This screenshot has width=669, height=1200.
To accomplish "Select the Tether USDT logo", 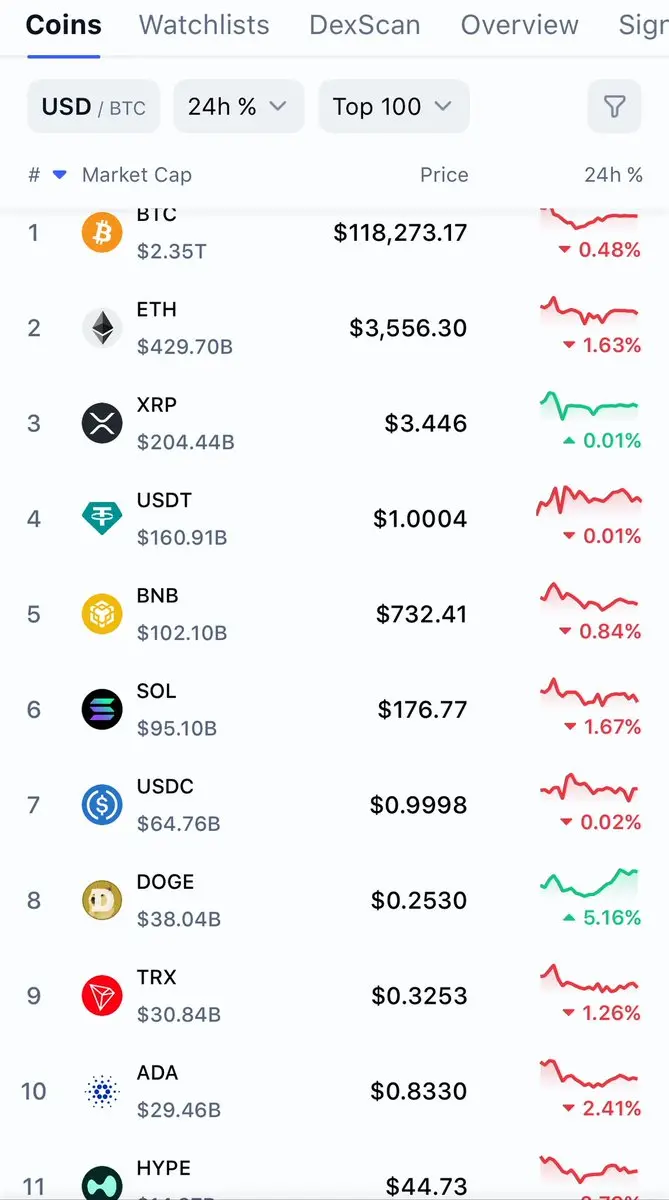I will (x=102, y=519).
